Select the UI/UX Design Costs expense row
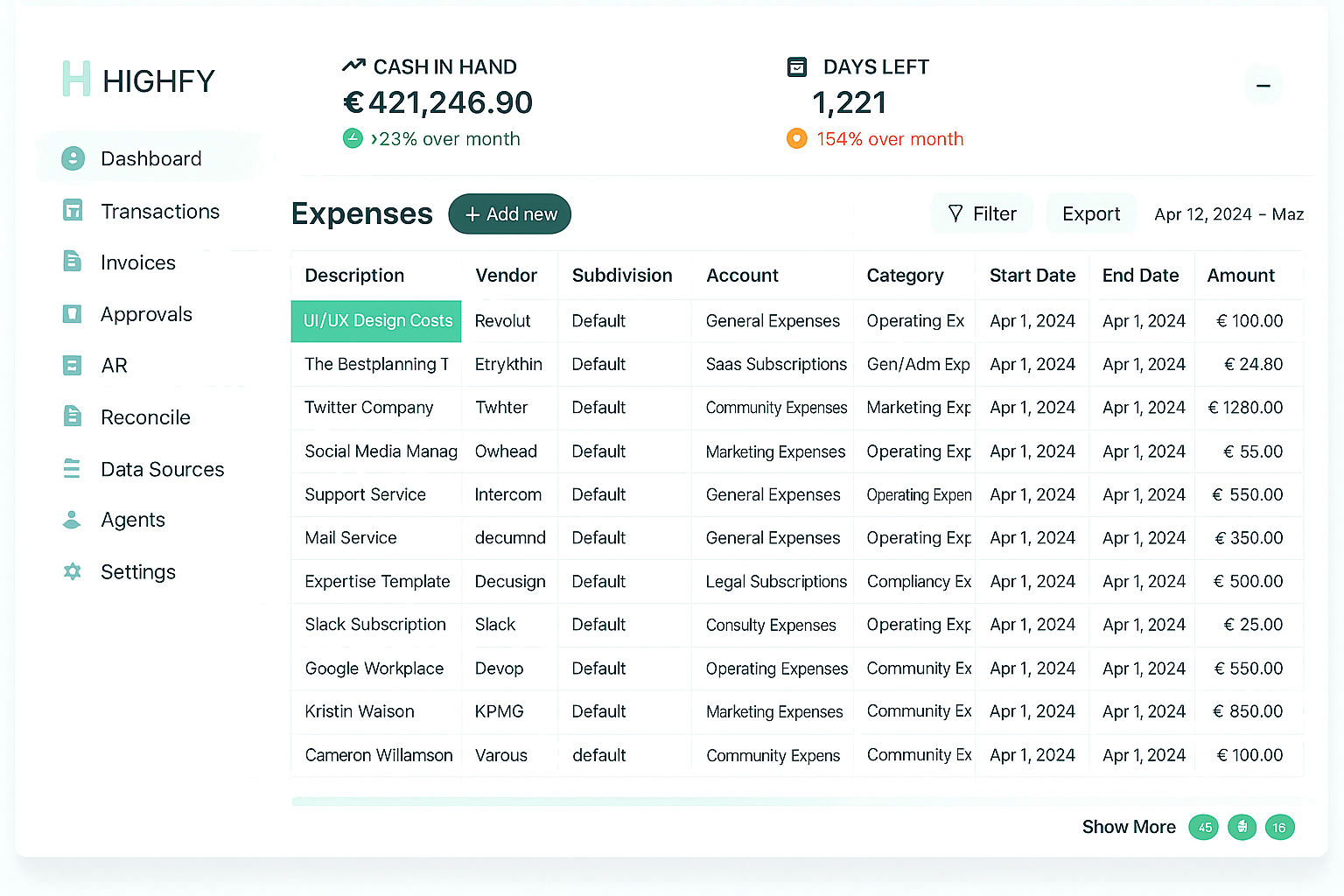 click(x=375, y=321)
